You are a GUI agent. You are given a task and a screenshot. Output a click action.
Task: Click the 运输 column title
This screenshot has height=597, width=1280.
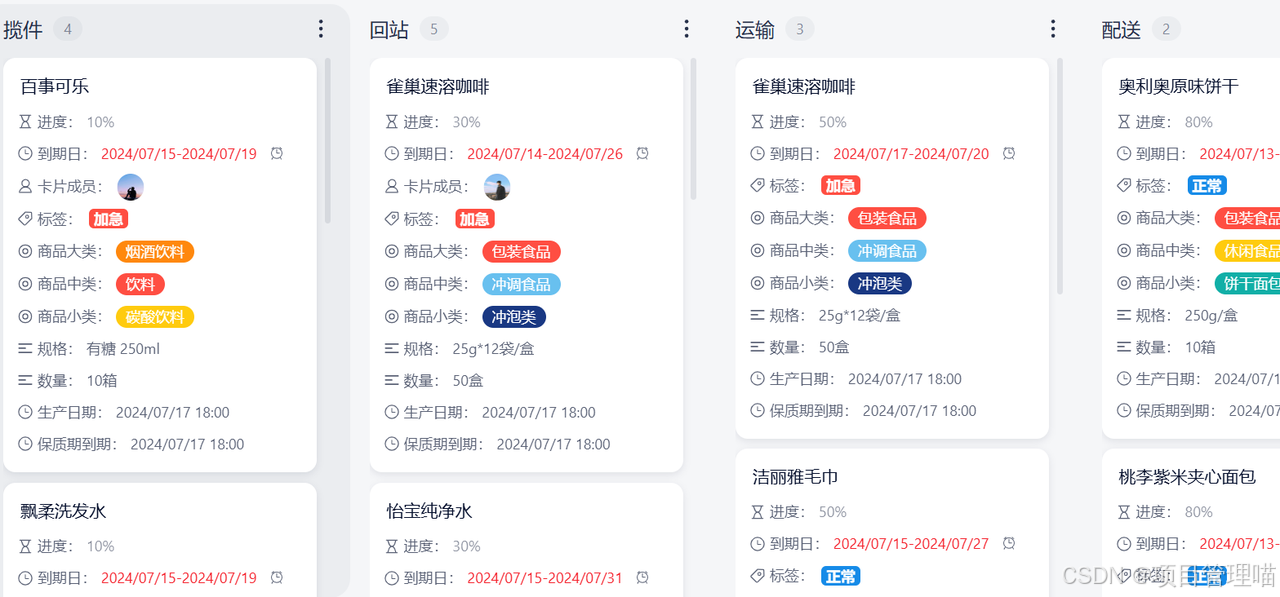point(755,30)
